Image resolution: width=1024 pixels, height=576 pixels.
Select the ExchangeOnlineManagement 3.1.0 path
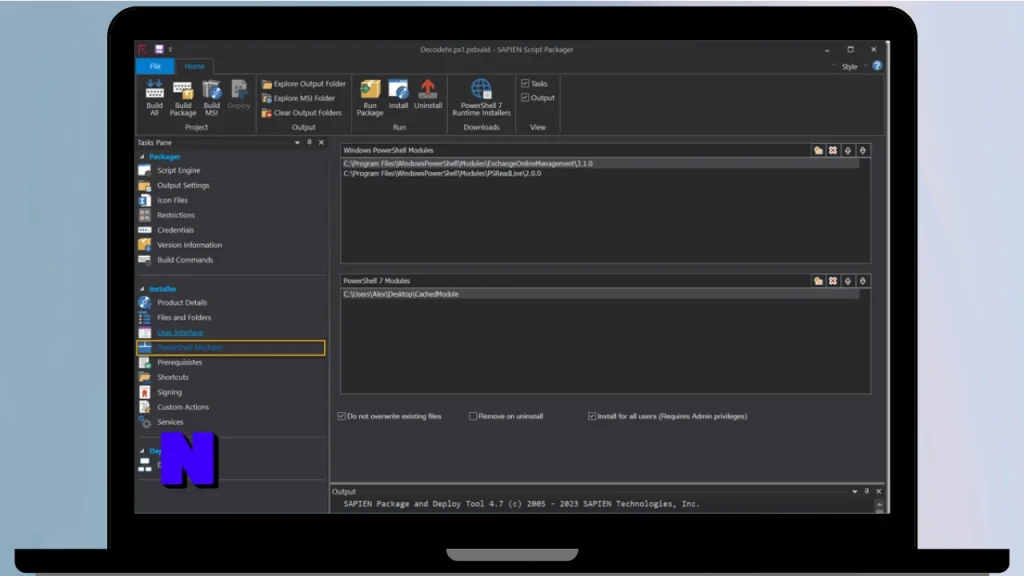600,164
